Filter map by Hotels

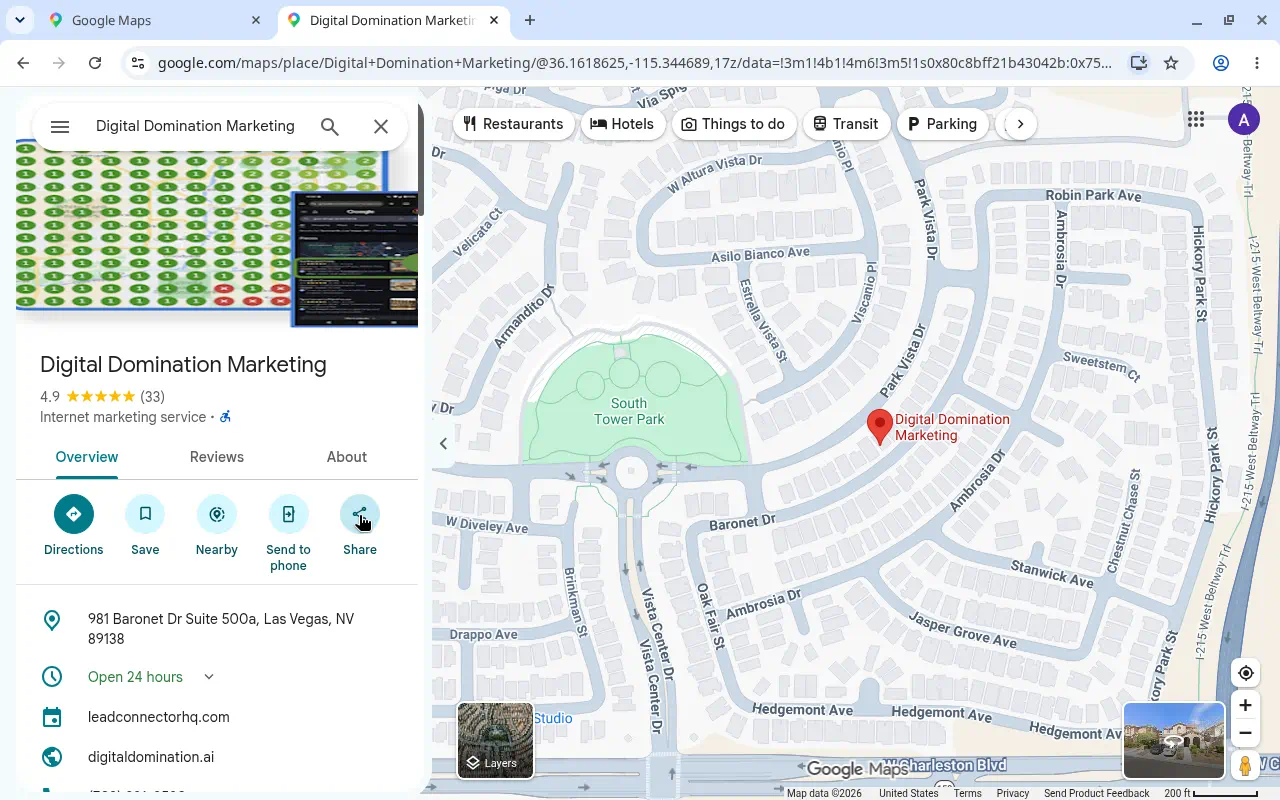pyautogui.click(x=623, y=124)
